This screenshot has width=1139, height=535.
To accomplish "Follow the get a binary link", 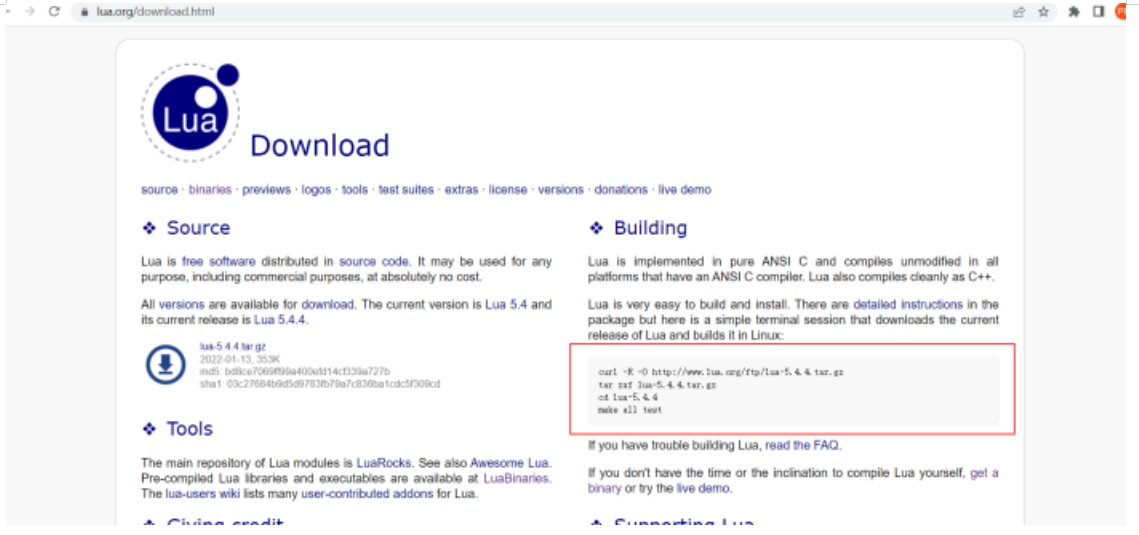I will pos(793,481).
